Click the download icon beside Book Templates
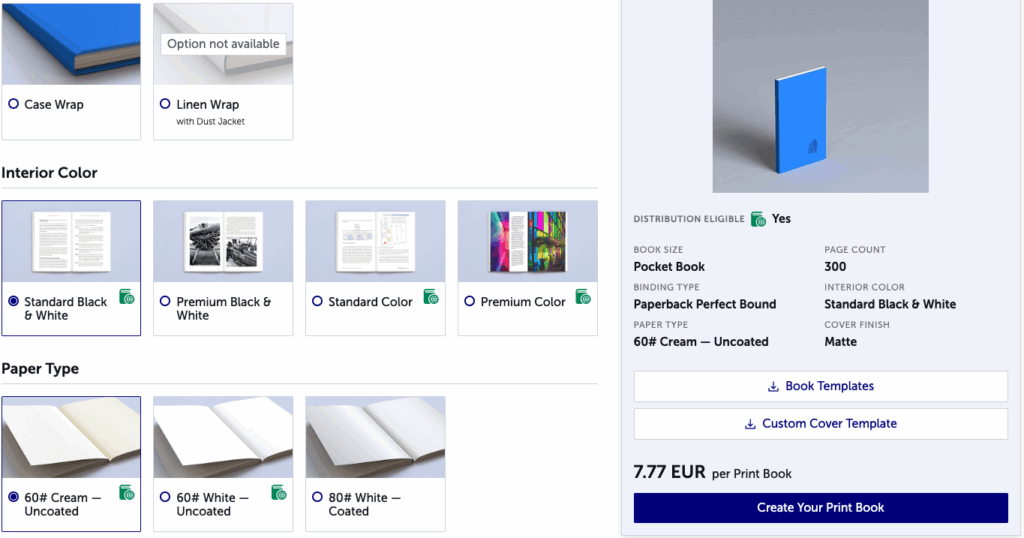This screenshot has height=538, width=1024. pyautogui.click(x=773, y=387)
